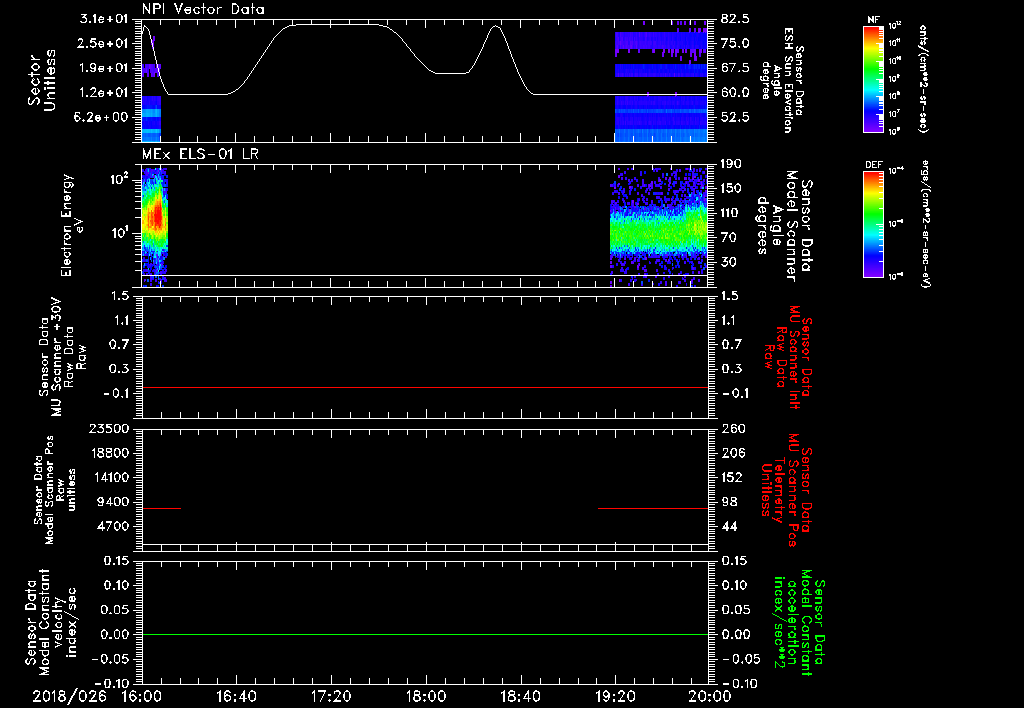This screenshot has width=1024, height=708.
Task: Click the '52.5' sun elevation tick
Action: (x=735, y=117)
